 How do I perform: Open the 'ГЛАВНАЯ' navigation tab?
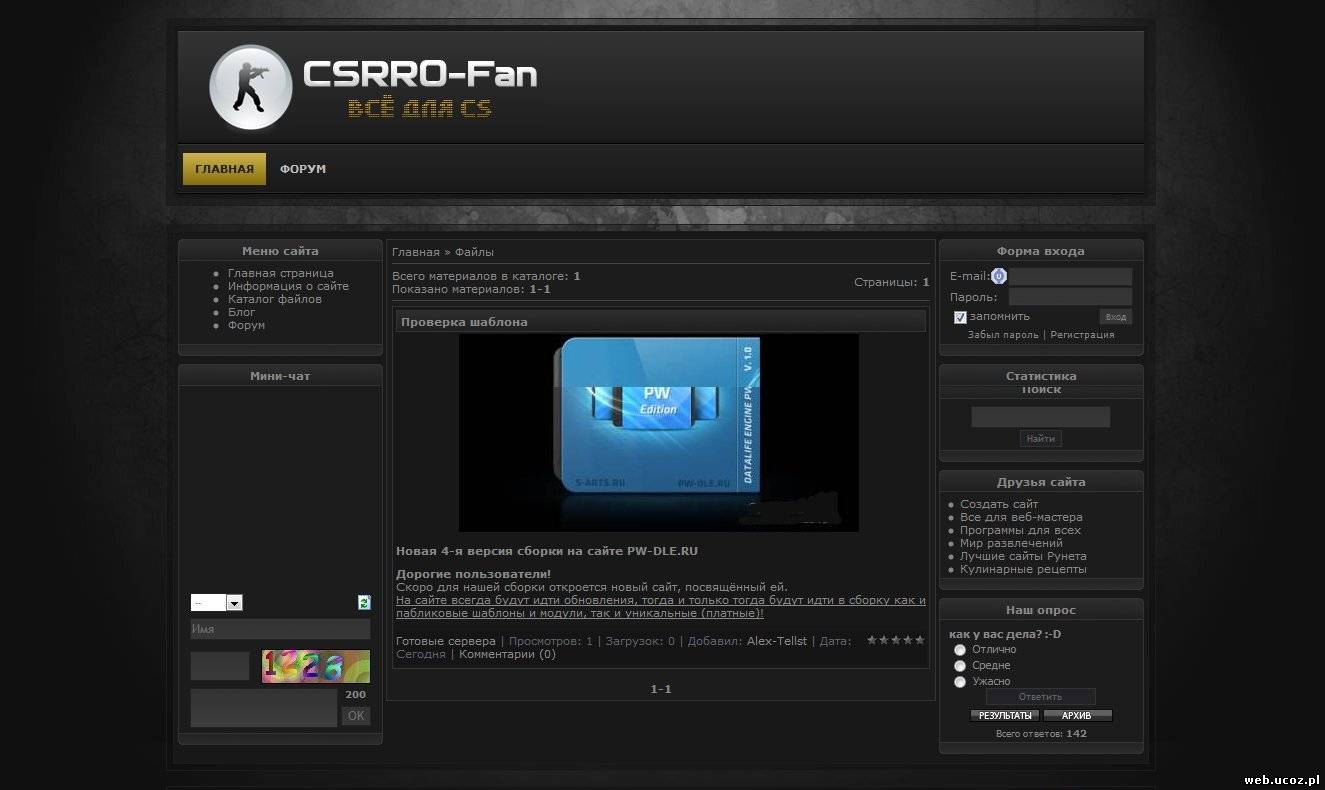click(224, 169)
